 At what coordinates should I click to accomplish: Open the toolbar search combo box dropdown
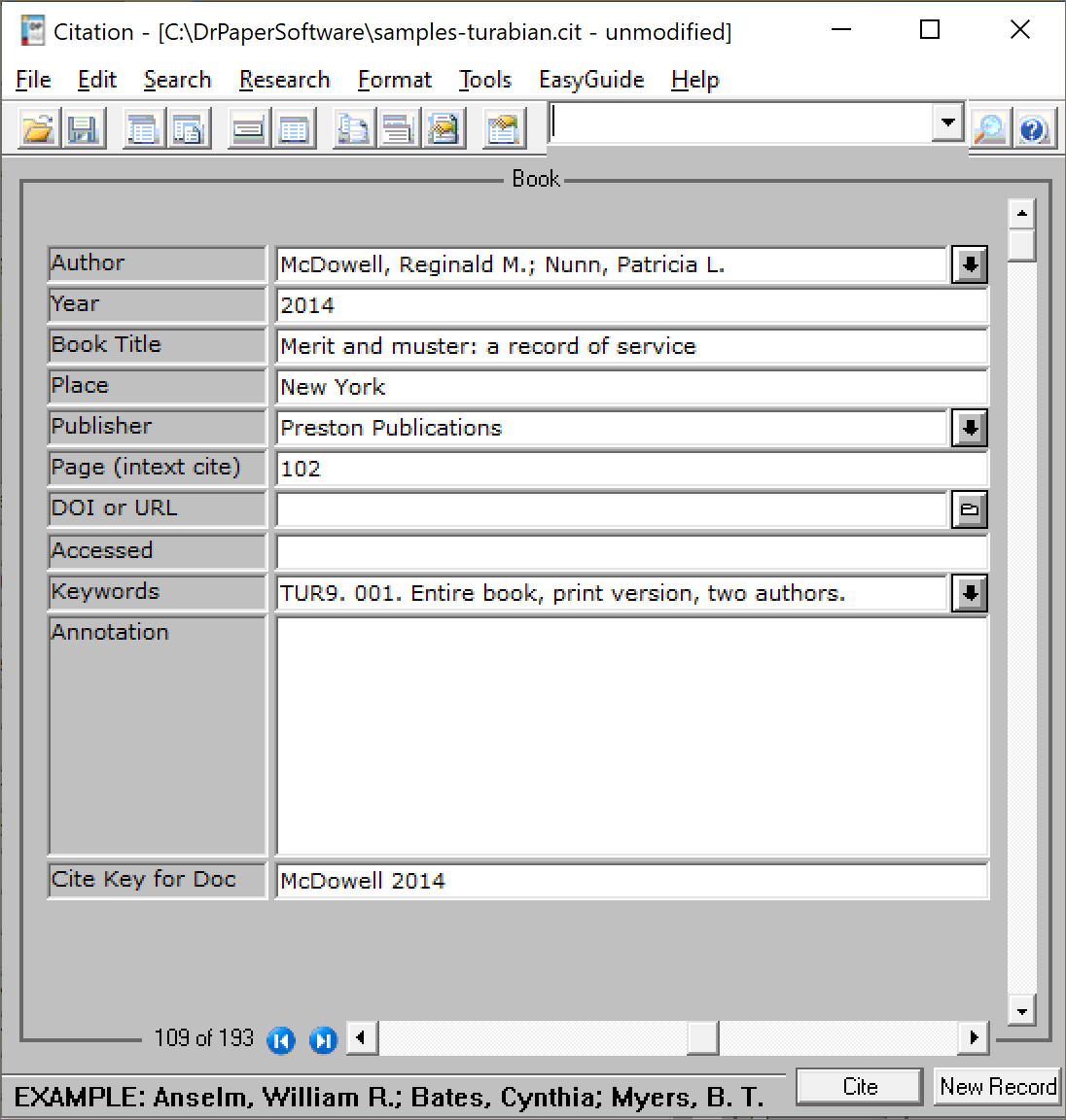pos(946,123)
